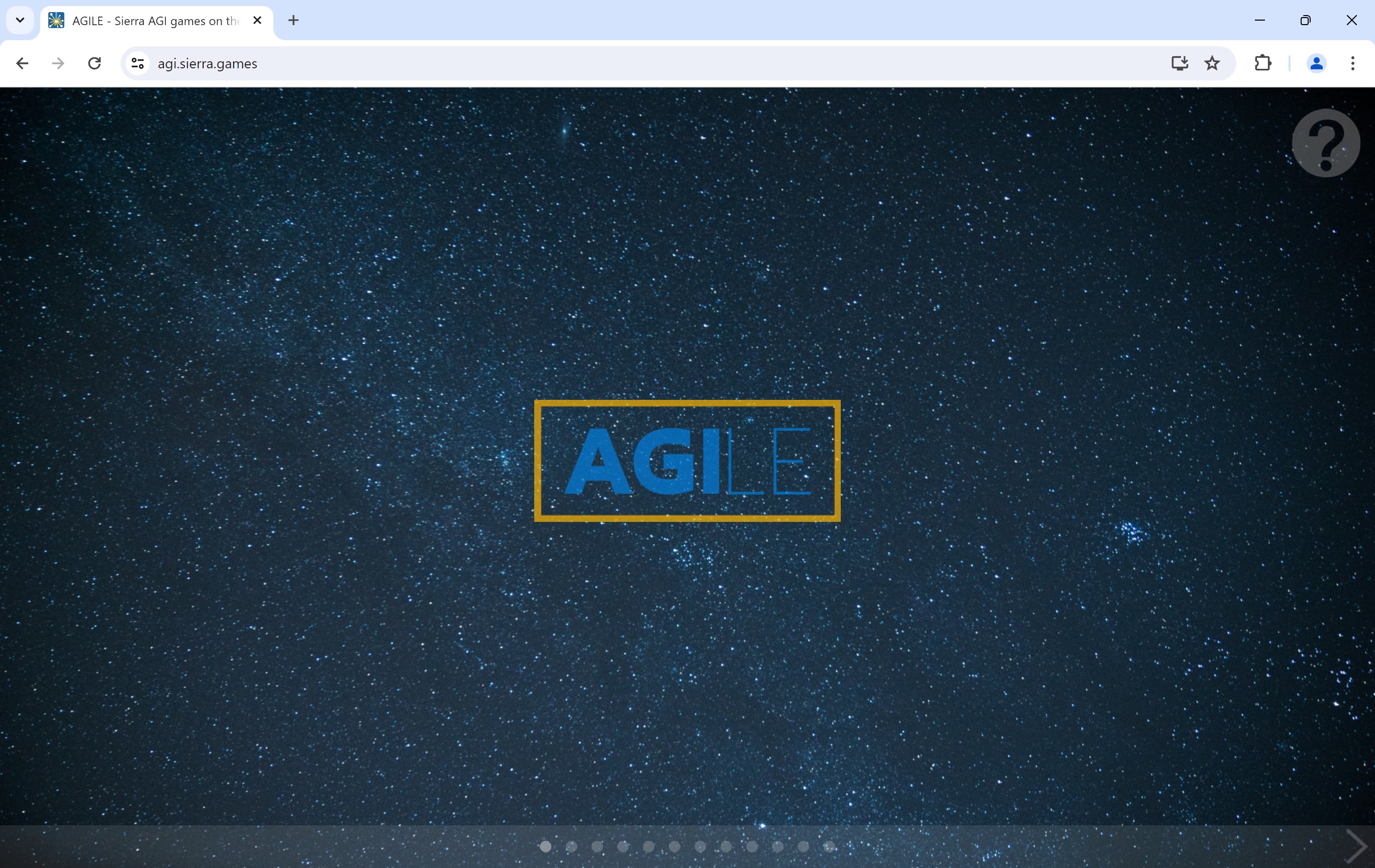Image resolution: width=1375 pixels, height=868 pixels.
Task: Open Chrome's three-dot menu
Action: [x=1352, y=63]
